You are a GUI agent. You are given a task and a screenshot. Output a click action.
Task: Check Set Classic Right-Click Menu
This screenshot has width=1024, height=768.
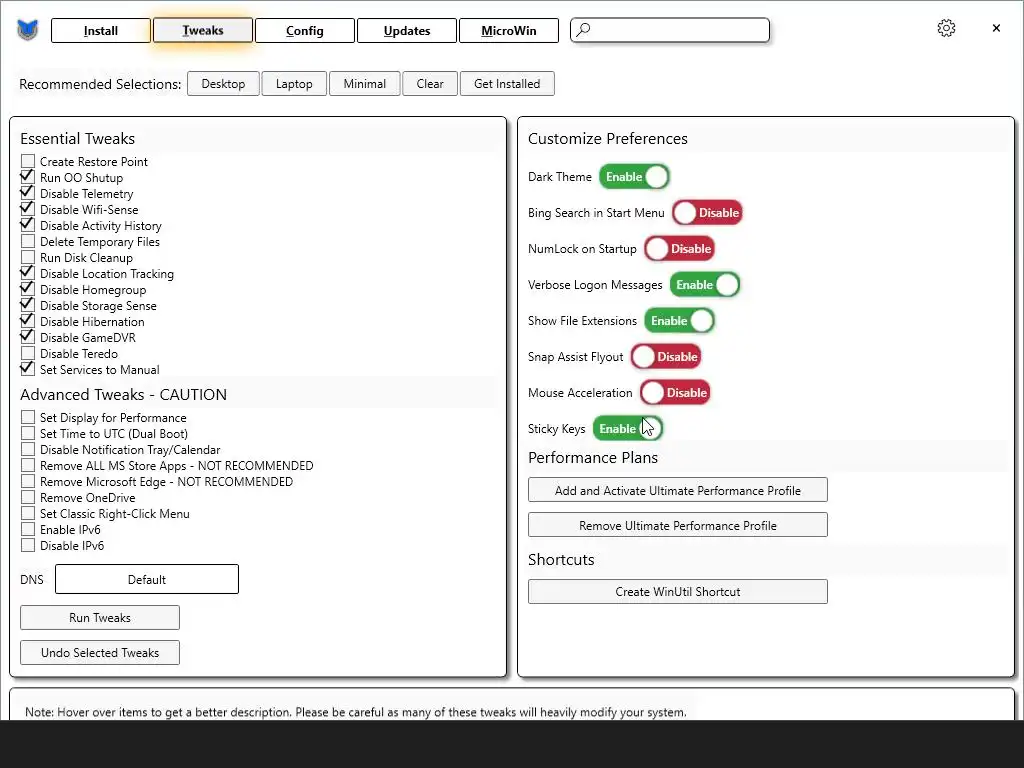pyautogui.click(x=27, y=513)
